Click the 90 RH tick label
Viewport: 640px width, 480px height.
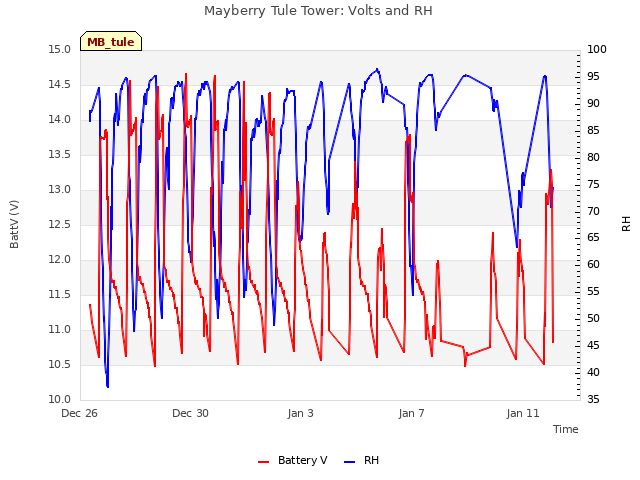tap(593, 104)
